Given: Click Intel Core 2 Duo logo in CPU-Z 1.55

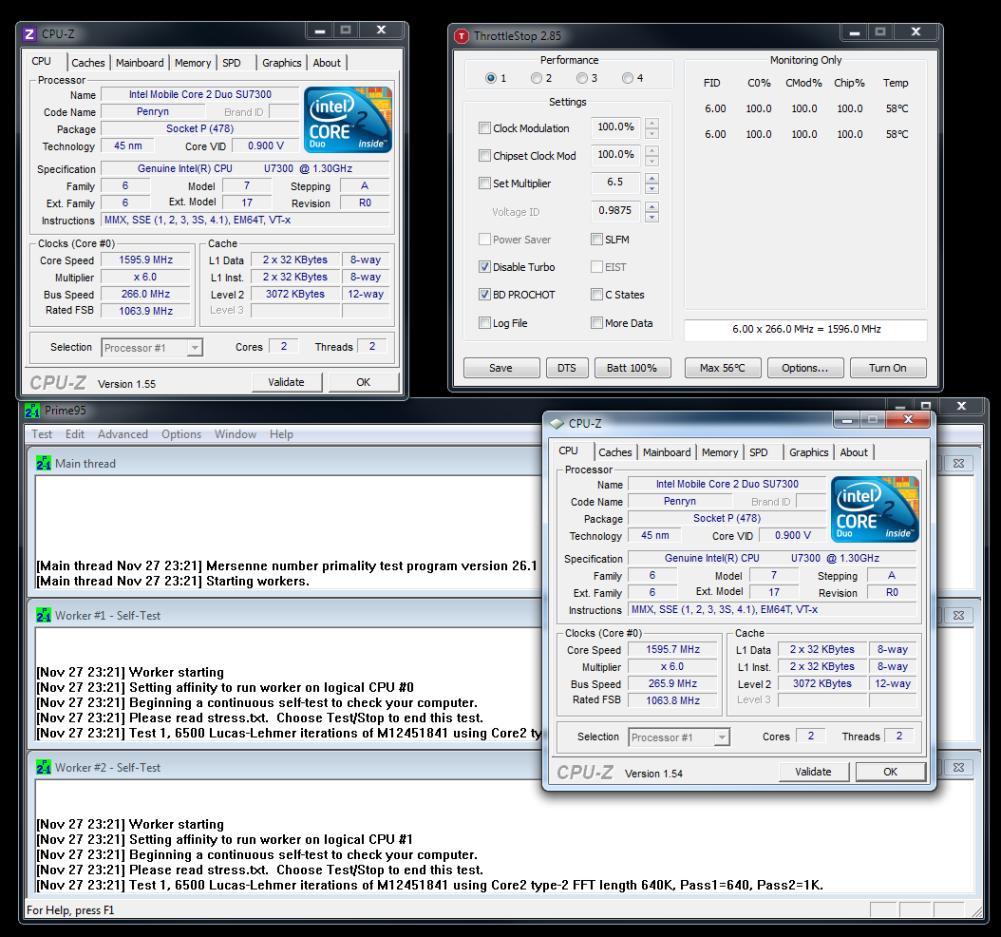Looking at the screenshot, I should click(347, 119).
